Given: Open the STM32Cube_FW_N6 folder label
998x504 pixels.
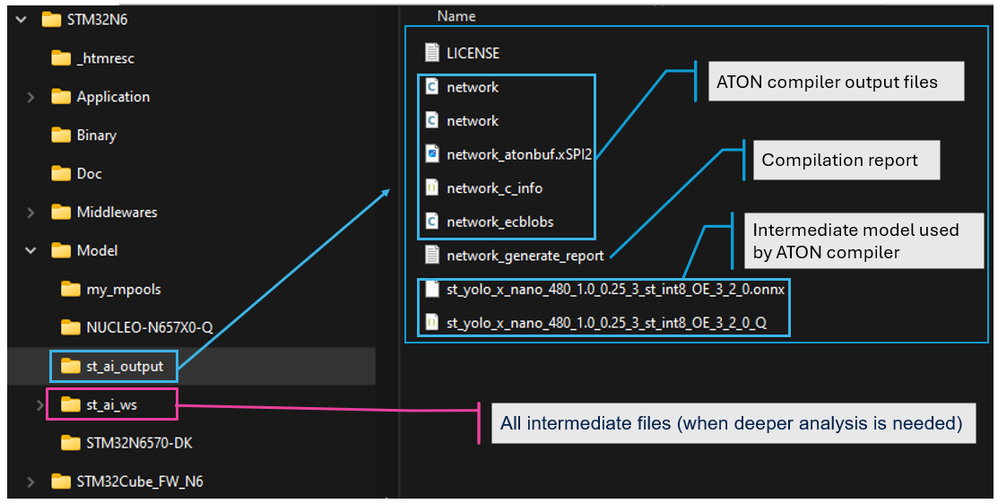Looking at the screenshot, I should [x=140, y=482].
